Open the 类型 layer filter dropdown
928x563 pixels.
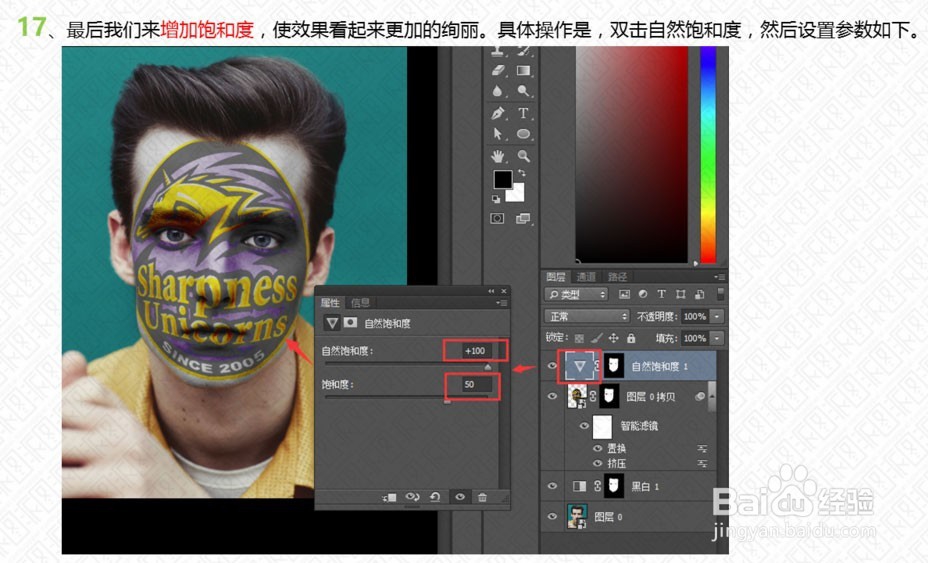click(x=576, y=294)
